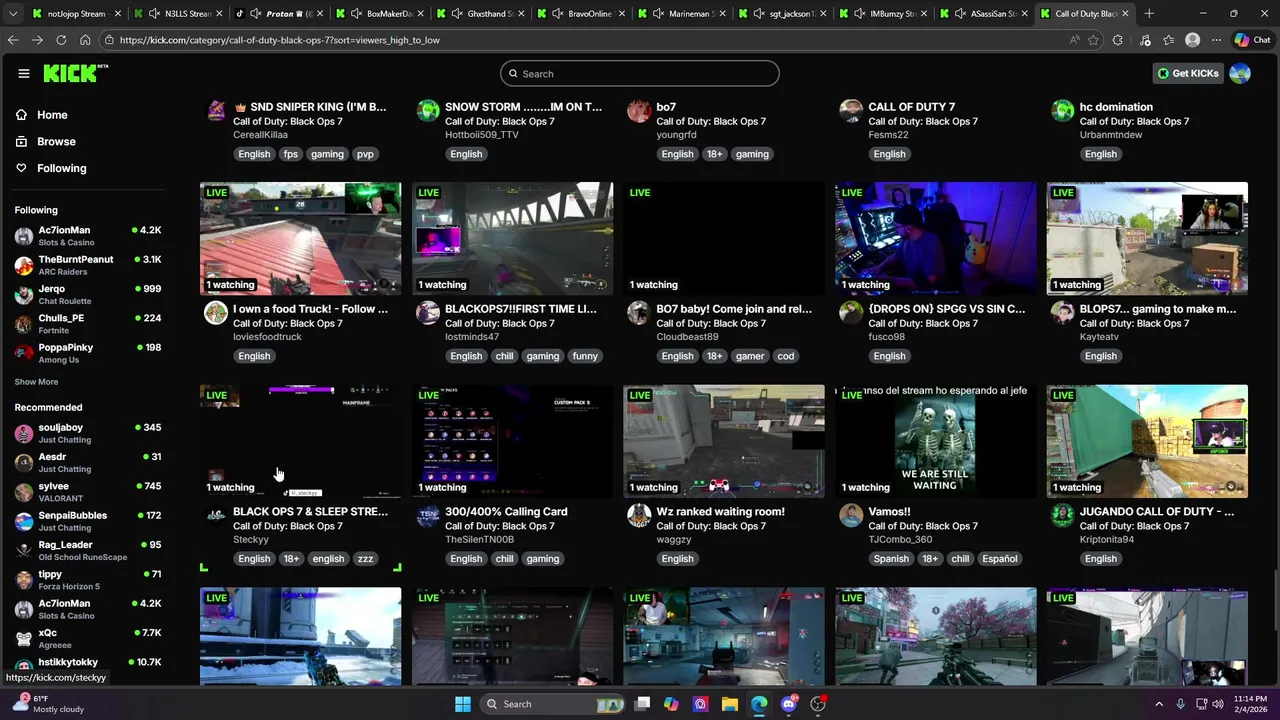The image size is (1280, 720).
Task: Open Microsoft Edge taskbar icon
Action: tap(759, 704)
